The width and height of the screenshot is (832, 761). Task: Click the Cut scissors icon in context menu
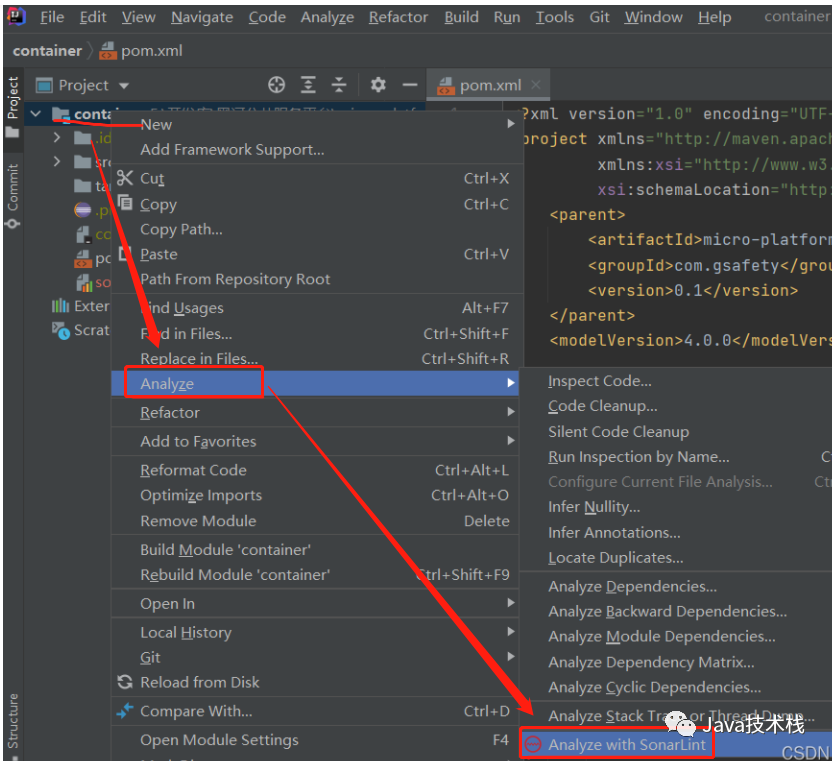click(125, 178)
